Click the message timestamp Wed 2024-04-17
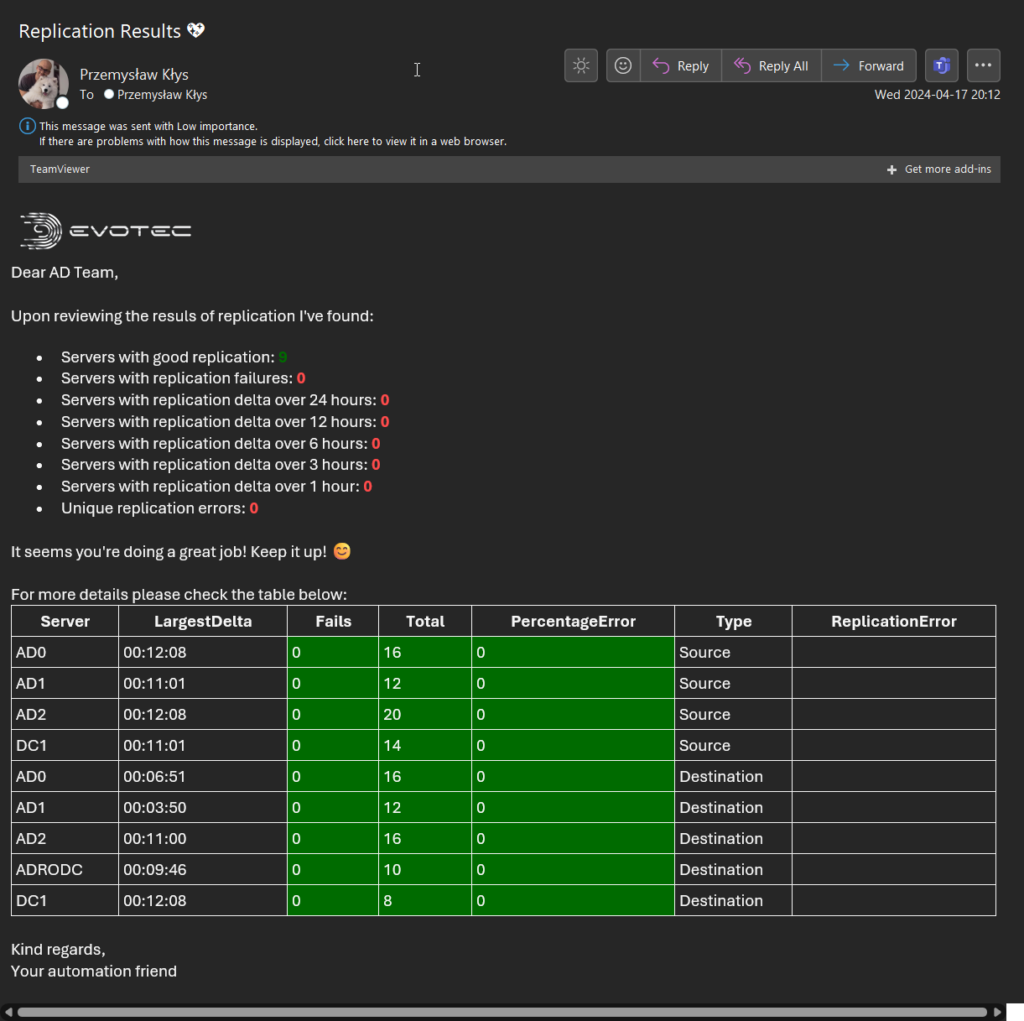The width and height of the screenshot is (1024, 1021). [x=937, y=95]
